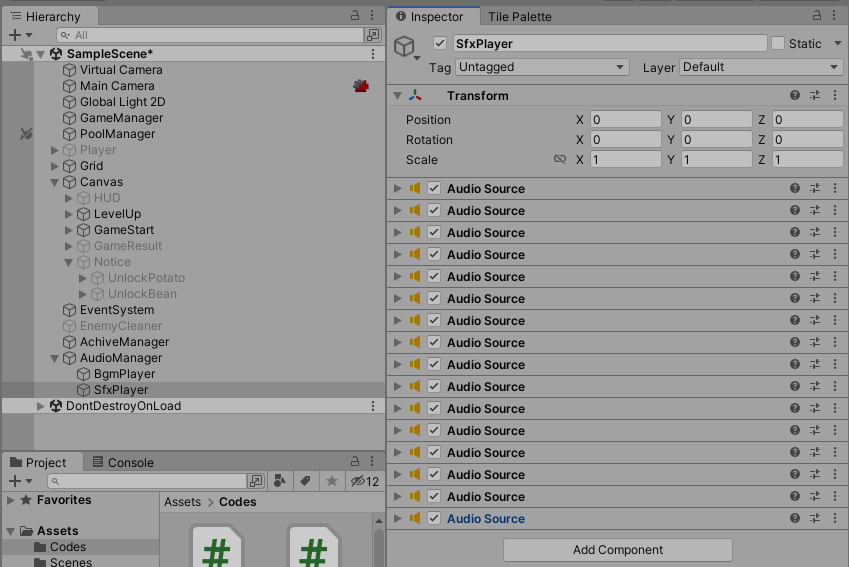Click the favorite-search star icon in the Project toolbar
Viewport: 849px width, 567px height.
(x=332, y=481)
